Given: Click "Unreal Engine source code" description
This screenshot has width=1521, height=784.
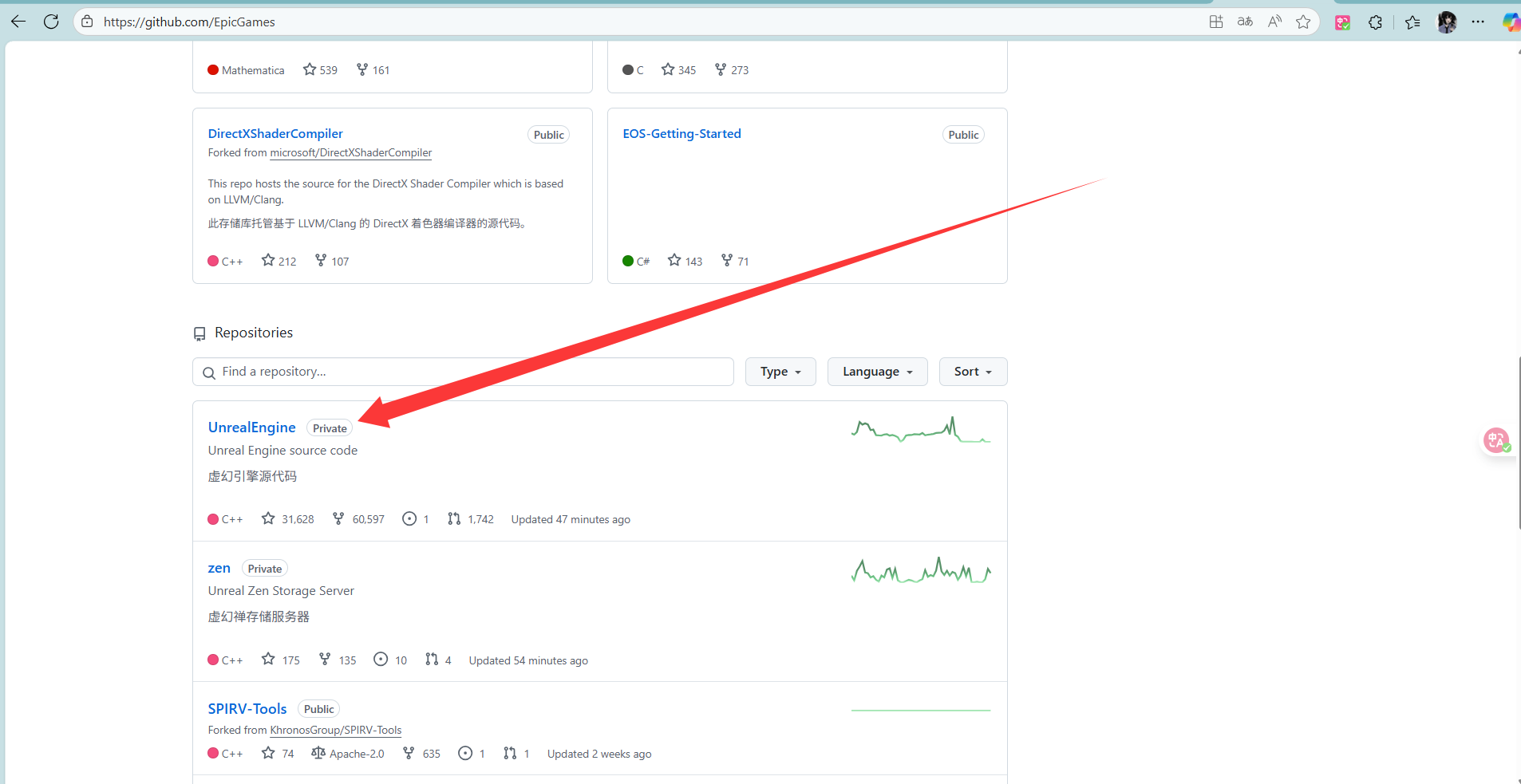Looking at the screenshot, I should (x=282, y=451).
